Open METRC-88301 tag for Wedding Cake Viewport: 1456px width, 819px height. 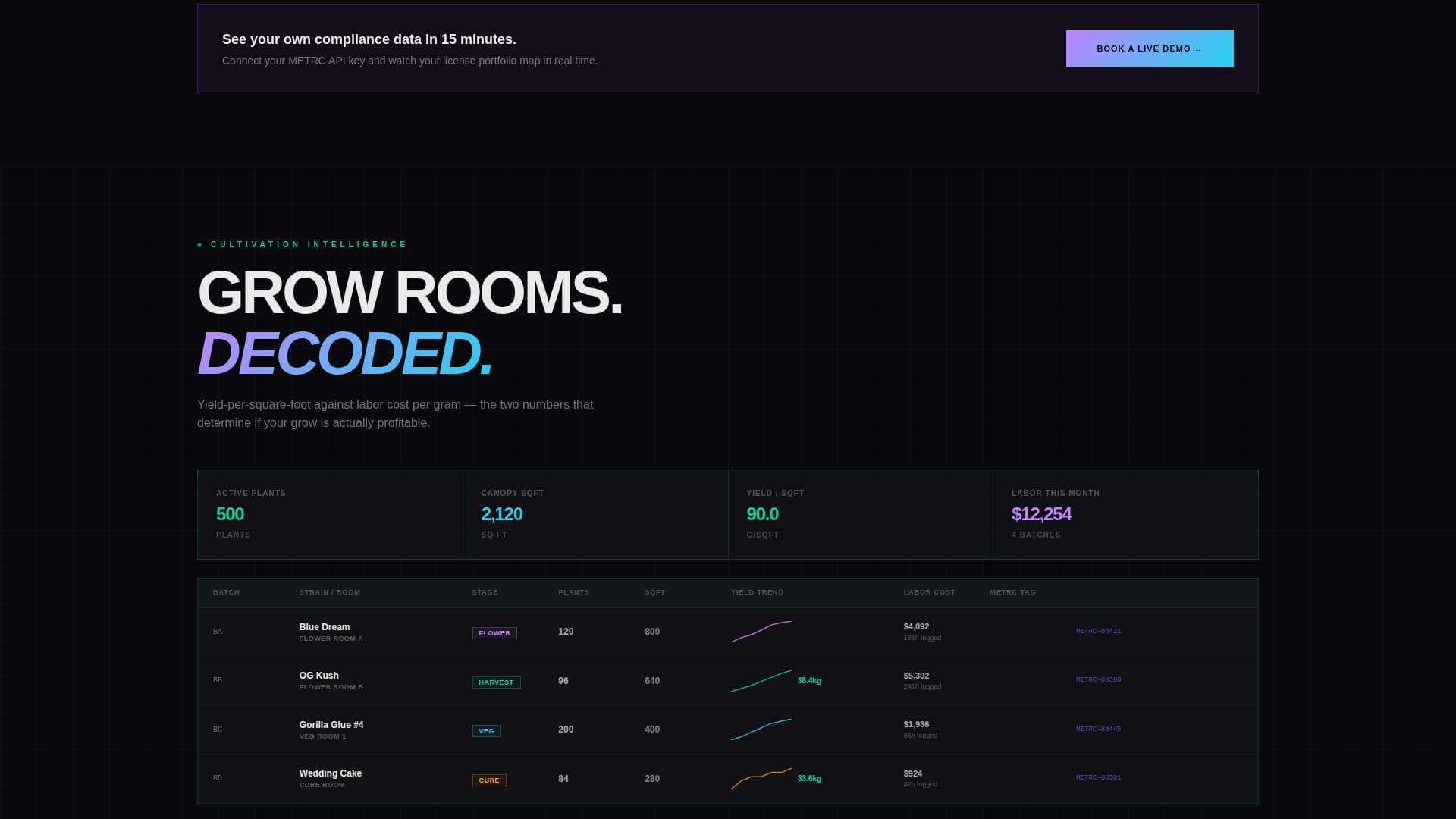1099,777
